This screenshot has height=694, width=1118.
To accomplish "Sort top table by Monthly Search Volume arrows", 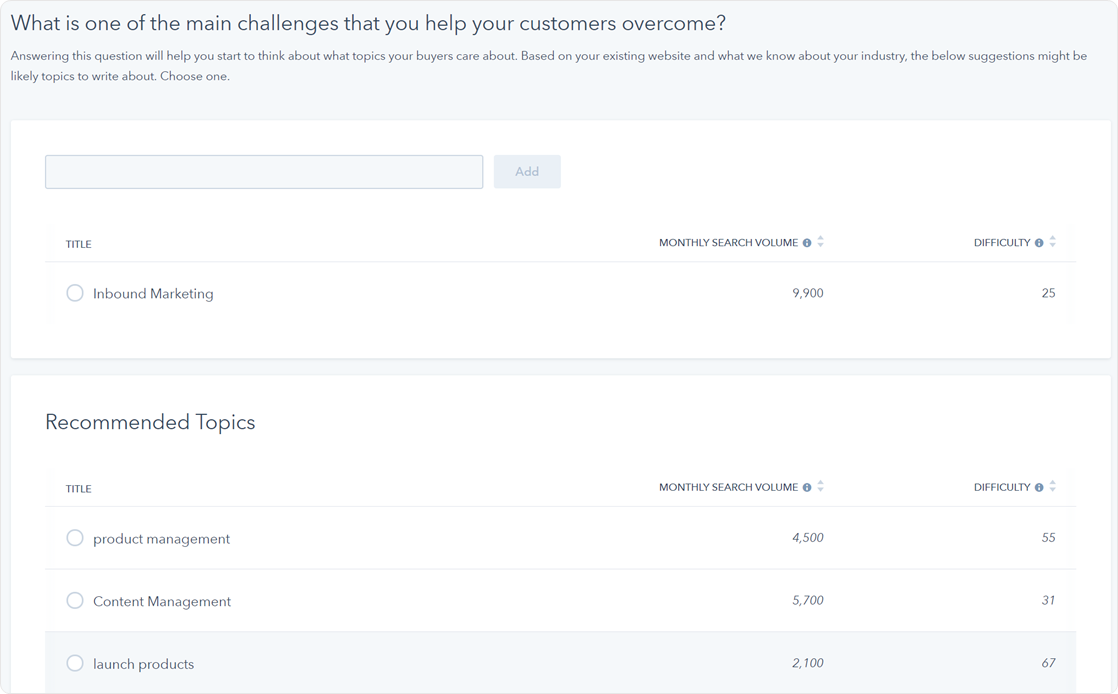I will 821,242.
